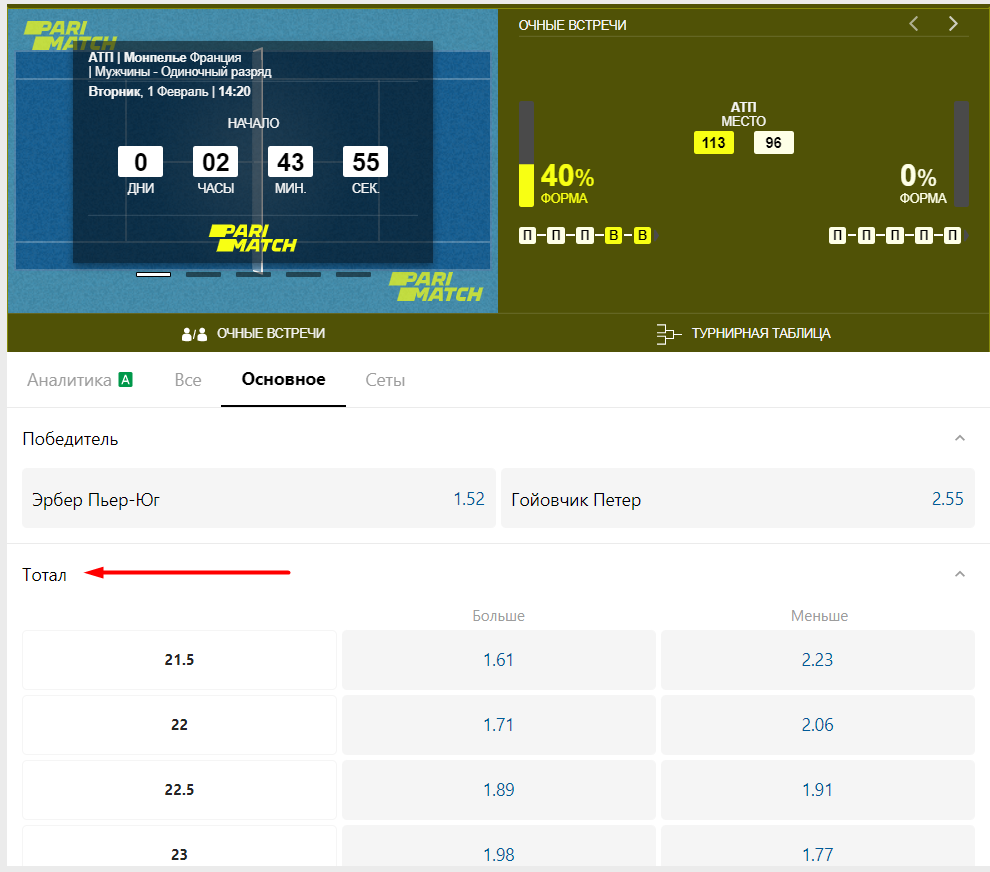Go to previous head-to-head slide arrow

(914, 24)
